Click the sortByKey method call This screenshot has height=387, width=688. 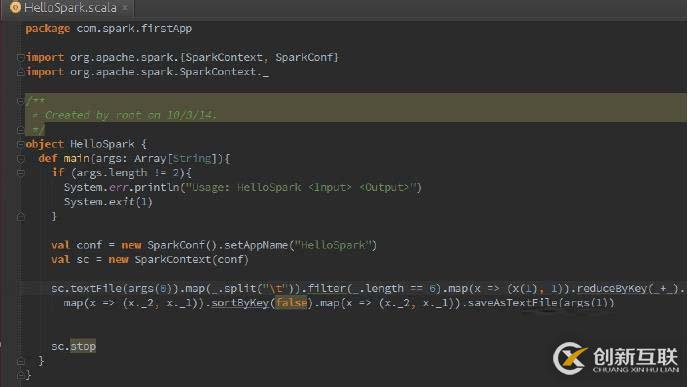tap(240, 303)
